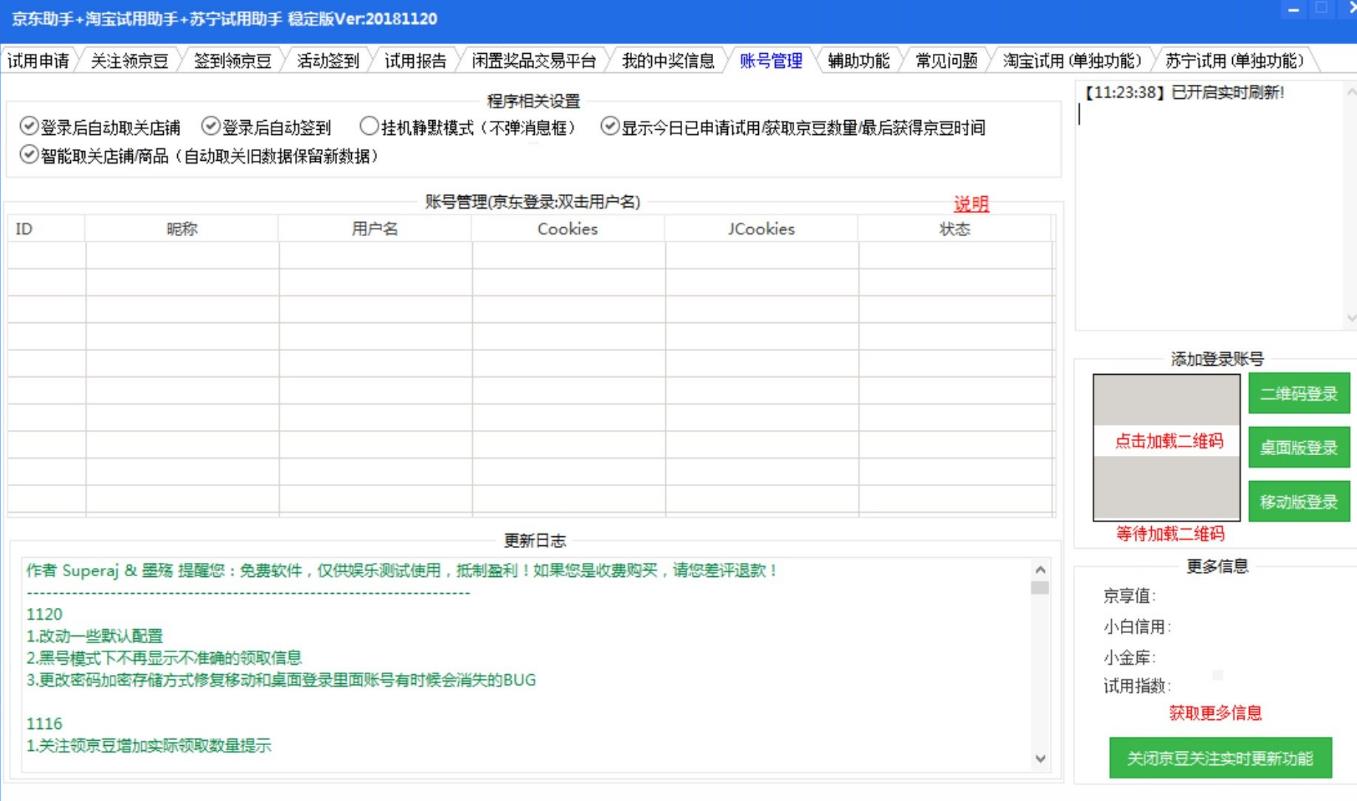Toggle 登录后自动取关店铺 option

click(101, 127)
